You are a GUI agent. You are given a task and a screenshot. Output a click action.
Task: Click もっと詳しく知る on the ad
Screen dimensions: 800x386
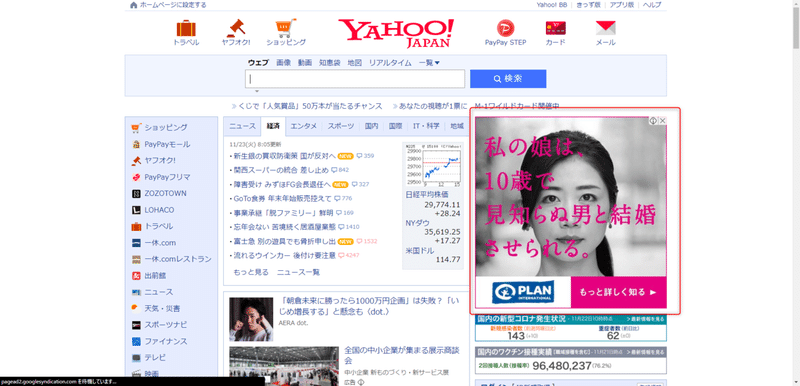tap(618, 292)
